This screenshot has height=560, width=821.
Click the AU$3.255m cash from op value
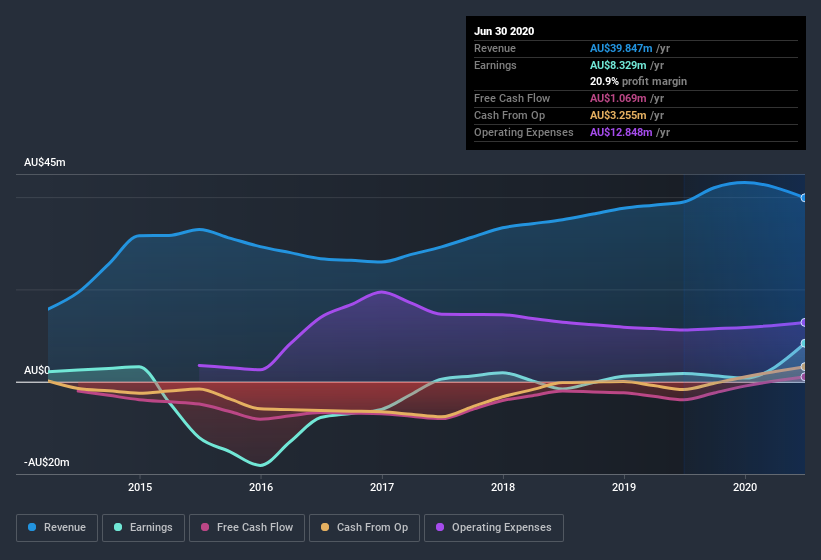pos(618,115)
